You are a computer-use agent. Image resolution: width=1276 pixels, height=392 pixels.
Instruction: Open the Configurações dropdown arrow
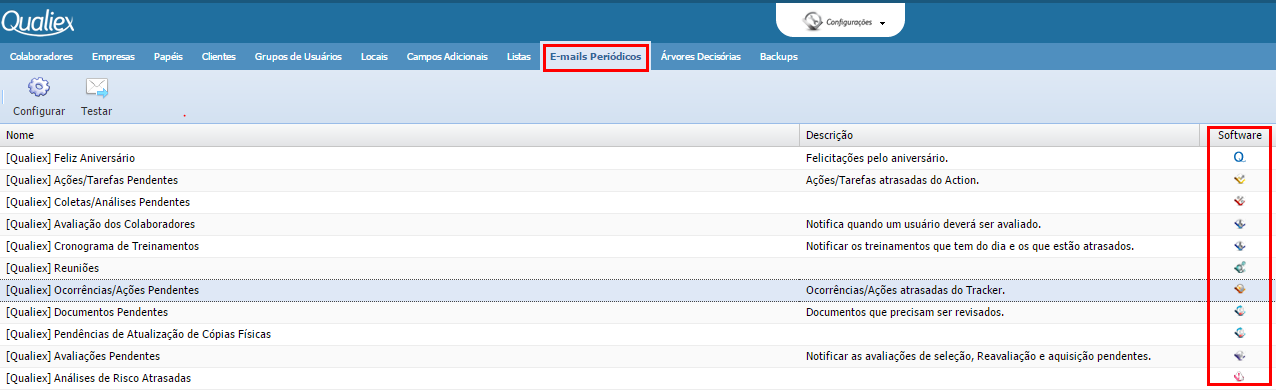coord(883,23)
